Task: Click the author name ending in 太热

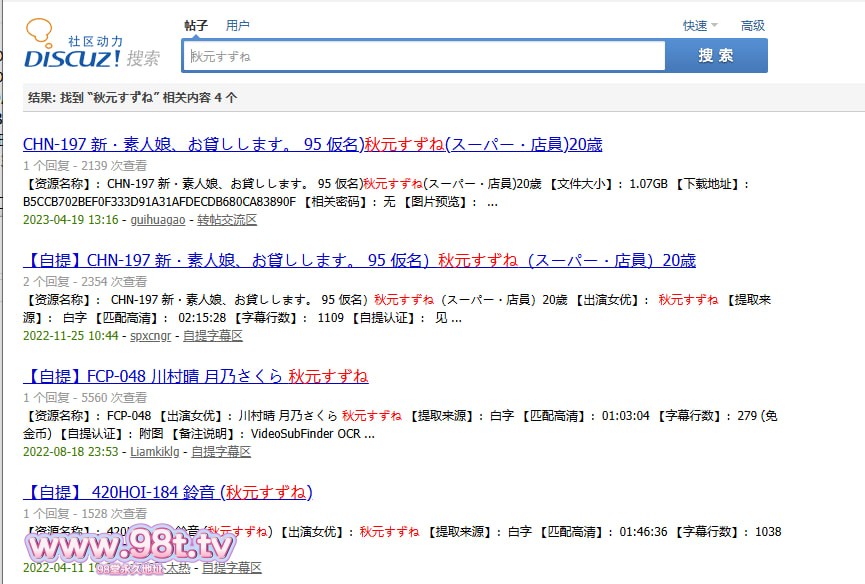Action: pyautogui.click(x=178, y=568)
